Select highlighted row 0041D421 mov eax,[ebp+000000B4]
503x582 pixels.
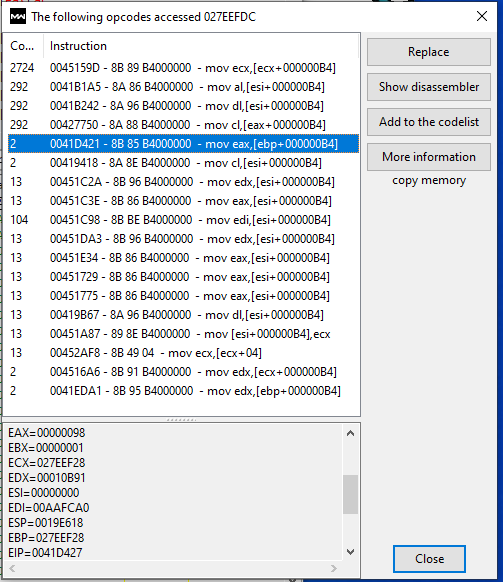coord(183,144)
